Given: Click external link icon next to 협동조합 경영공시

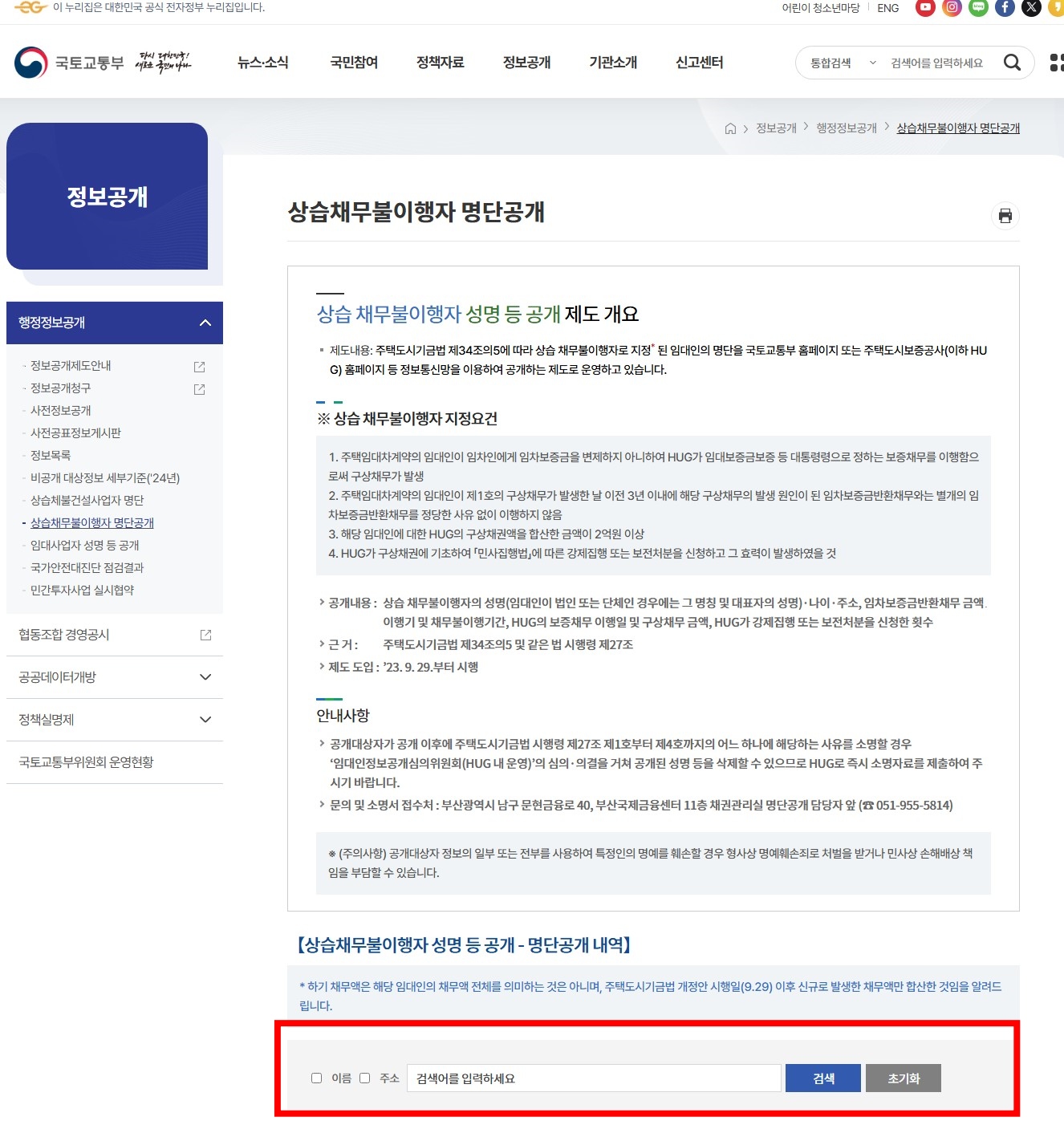Looking at the screenshot, I should pos(205,635).
